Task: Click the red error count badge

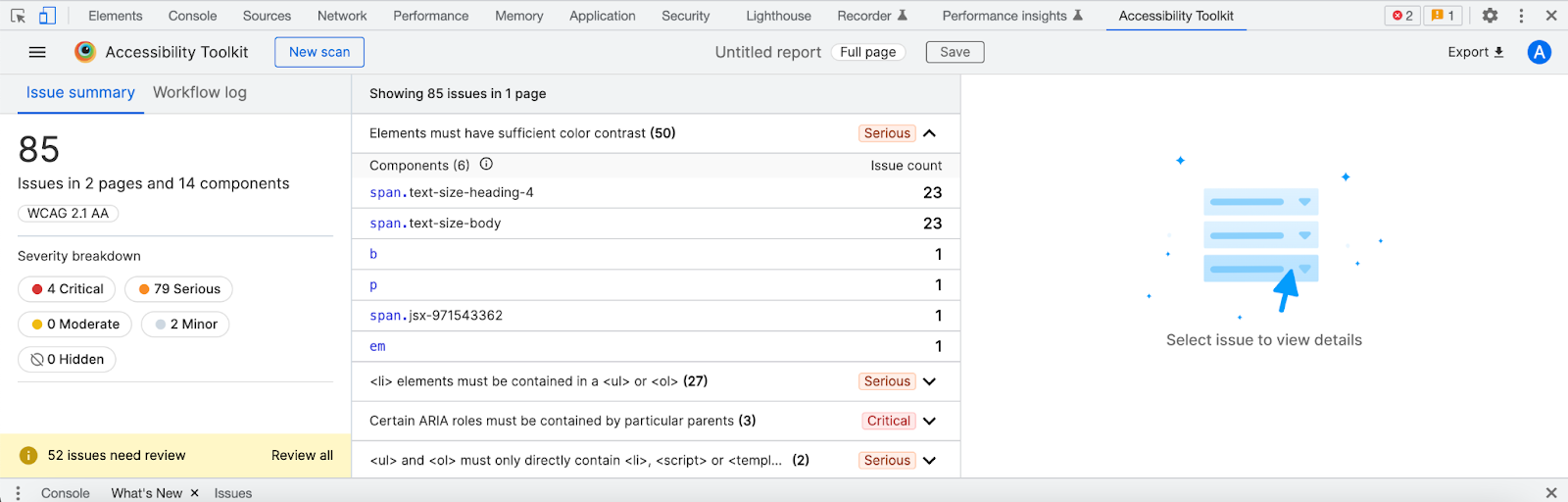Action: coord(1402,16)
